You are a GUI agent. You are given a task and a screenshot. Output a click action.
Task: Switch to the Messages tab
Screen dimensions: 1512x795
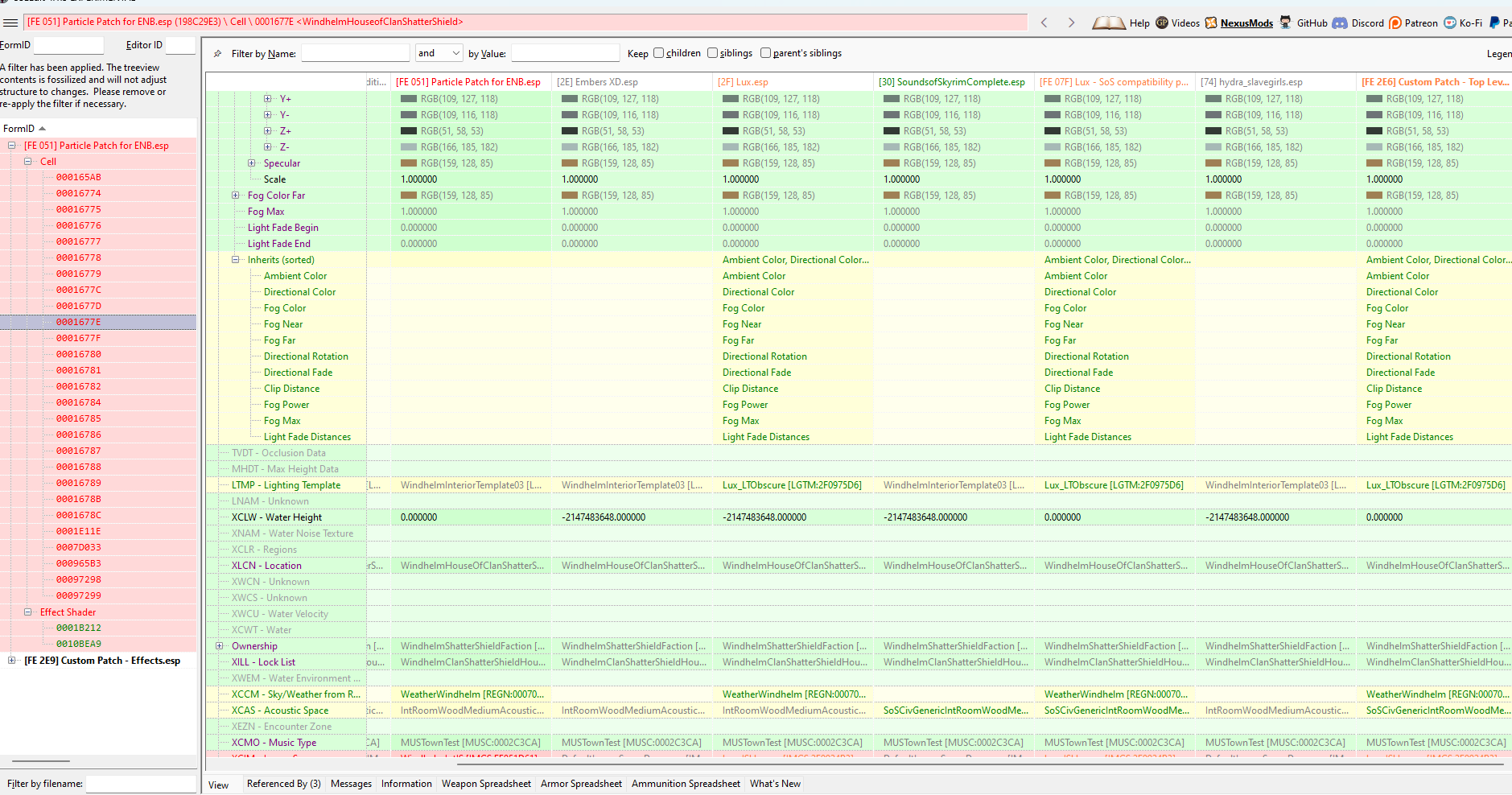[351, 784]
